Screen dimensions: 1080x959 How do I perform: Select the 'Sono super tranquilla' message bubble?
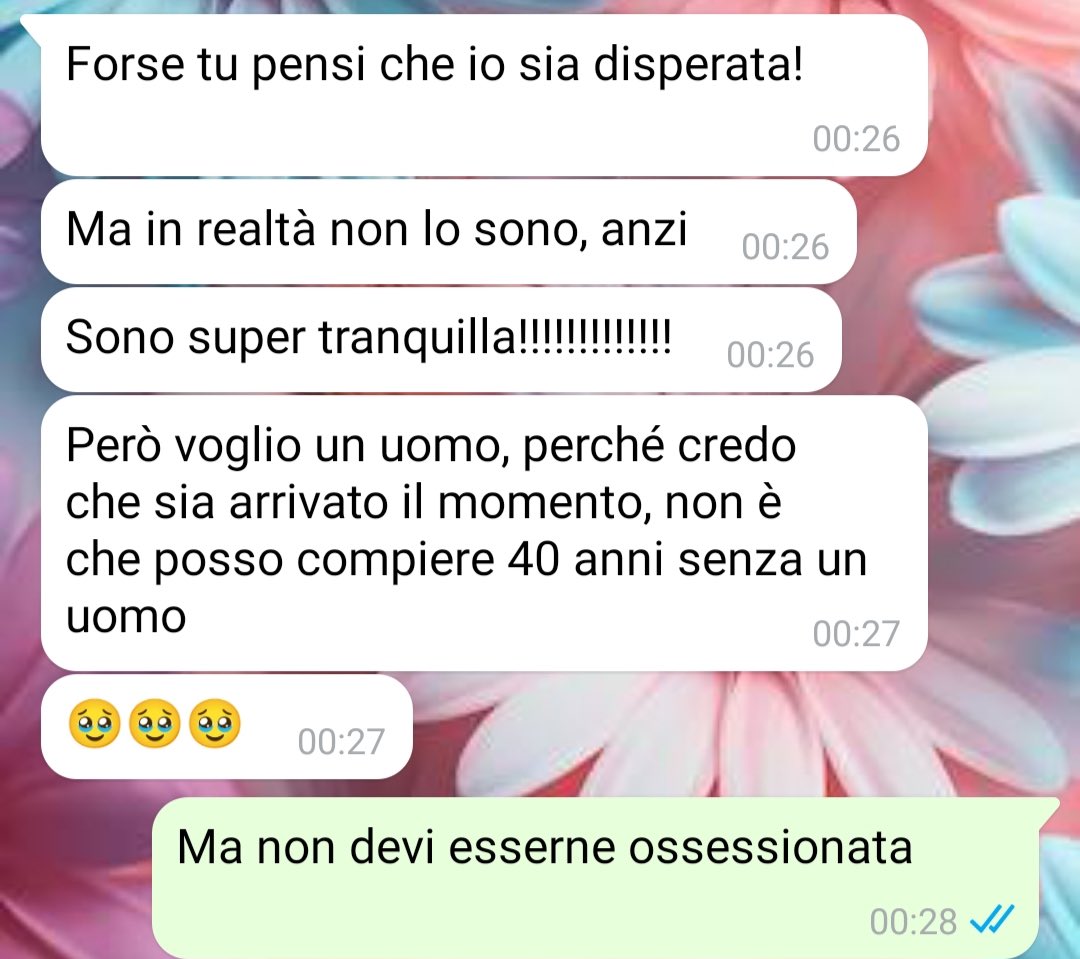click(x=441, y=340)
